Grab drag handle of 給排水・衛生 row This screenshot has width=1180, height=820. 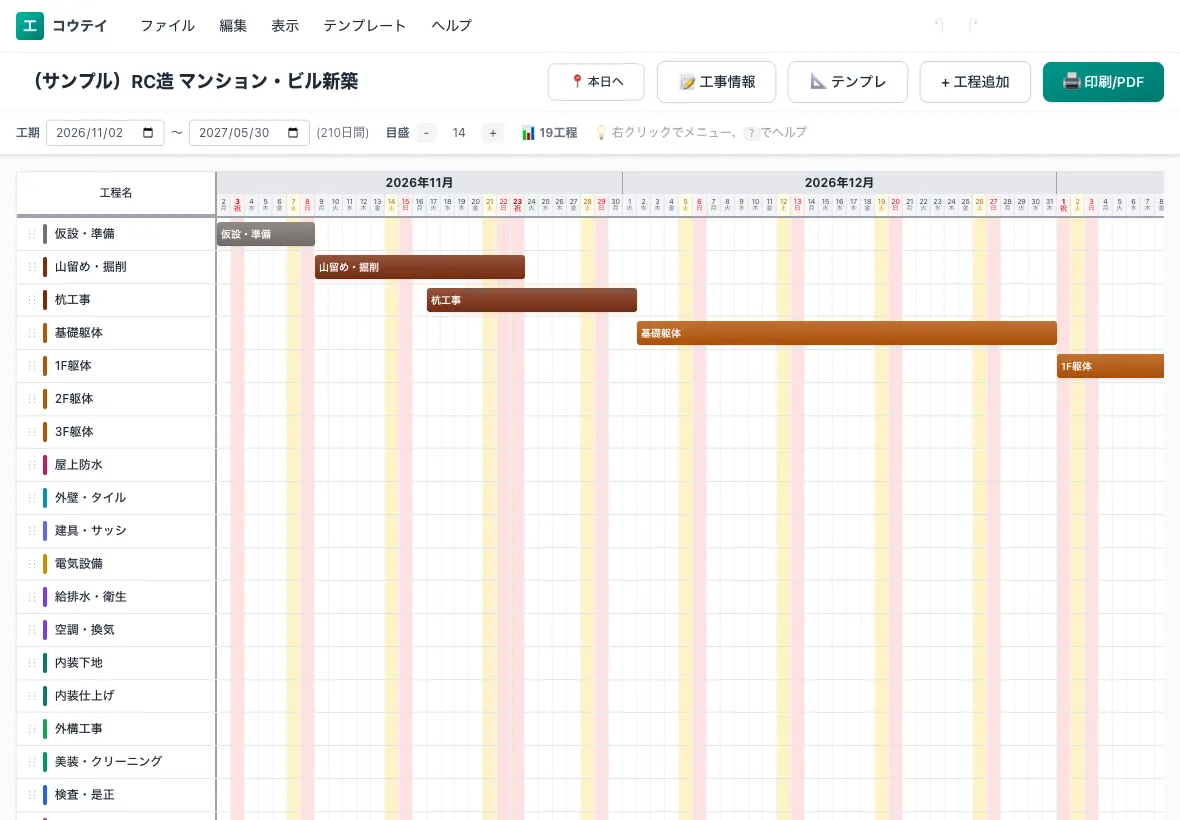[32, 597]
